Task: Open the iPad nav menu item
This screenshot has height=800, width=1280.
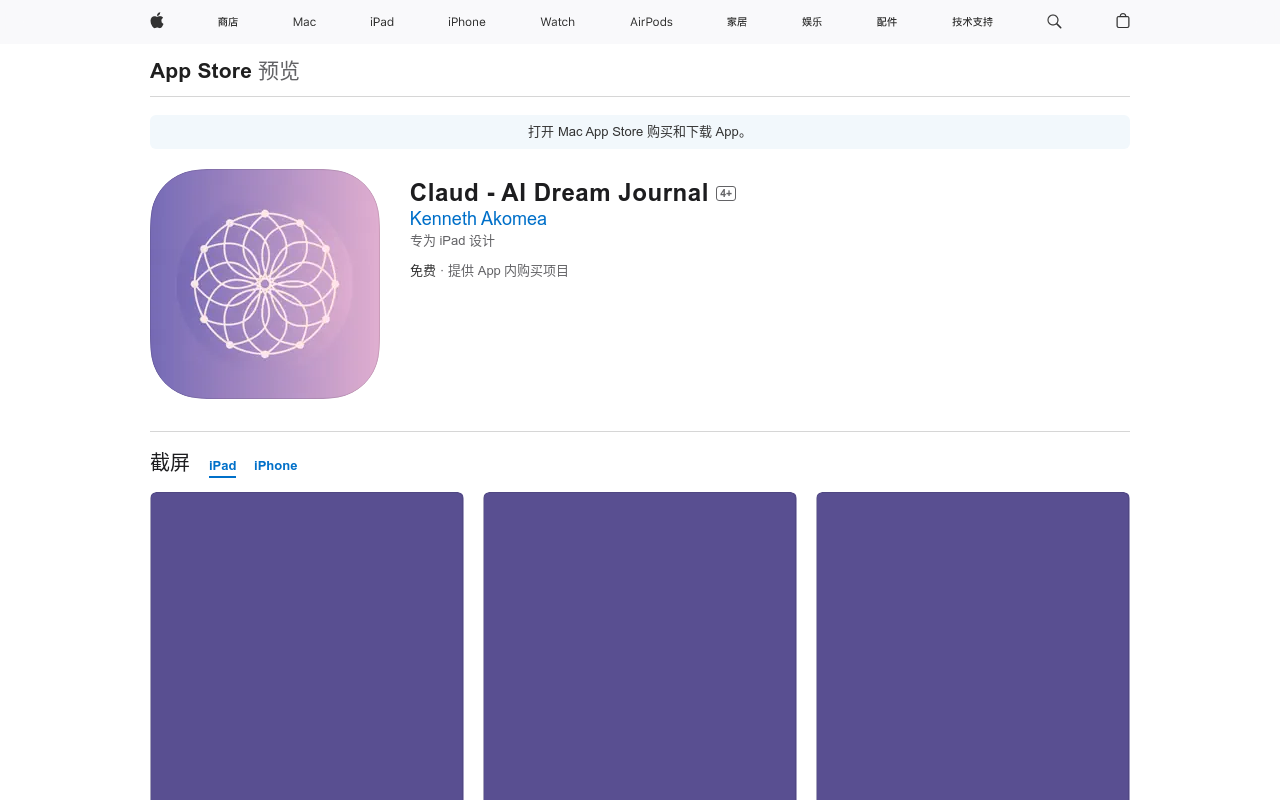Action: tap(382, 22)
